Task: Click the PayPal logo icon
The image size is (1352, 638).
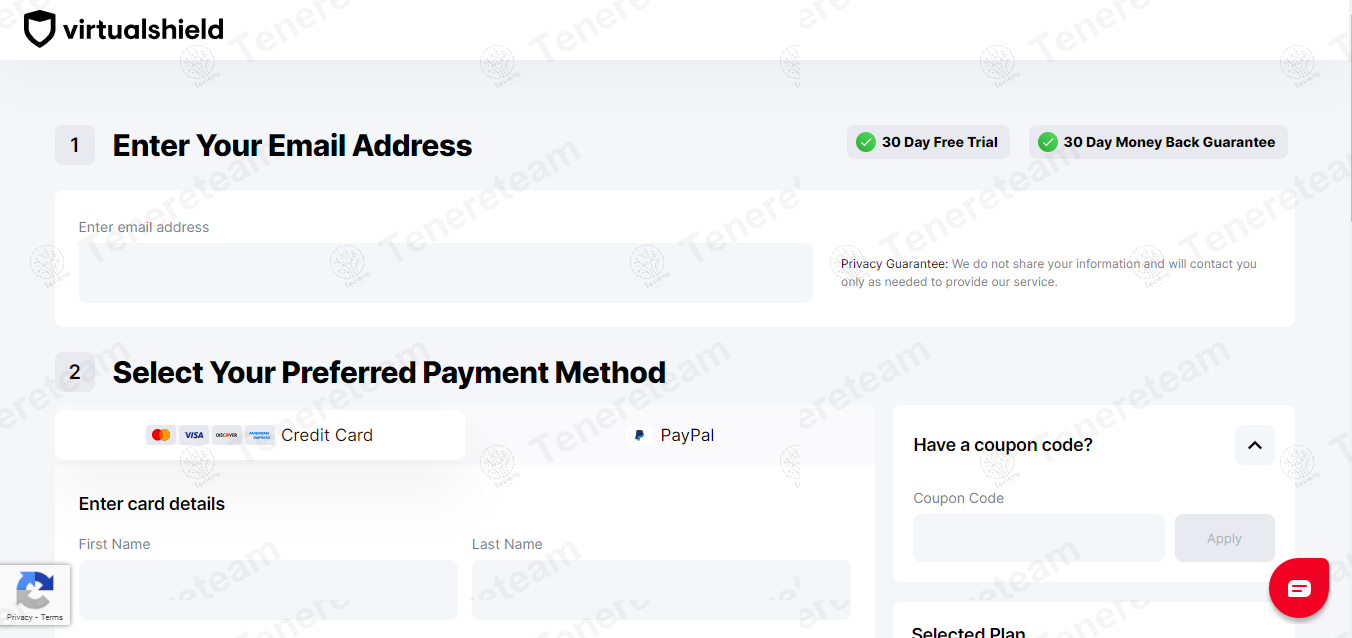Action: (x=639, y=434)
